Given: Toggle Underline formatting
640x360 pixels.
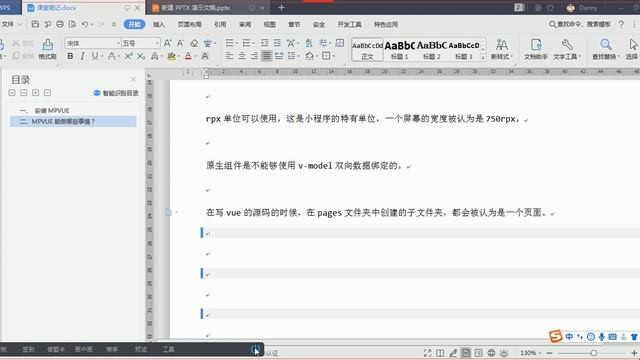Looking at the screenshot, I should point(95,56).
